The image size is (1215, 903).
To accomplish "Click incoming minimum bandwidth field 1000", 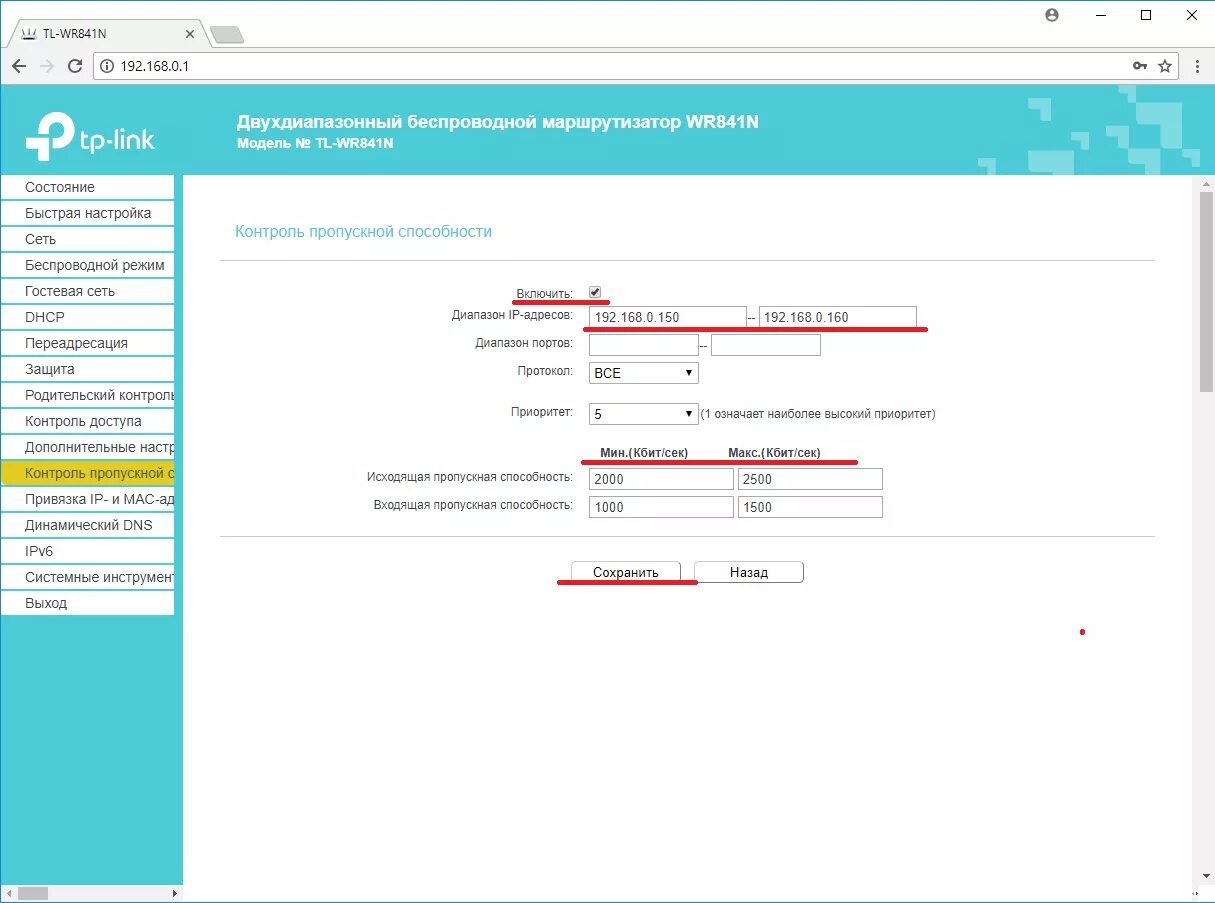I will (x=662, y=507).
